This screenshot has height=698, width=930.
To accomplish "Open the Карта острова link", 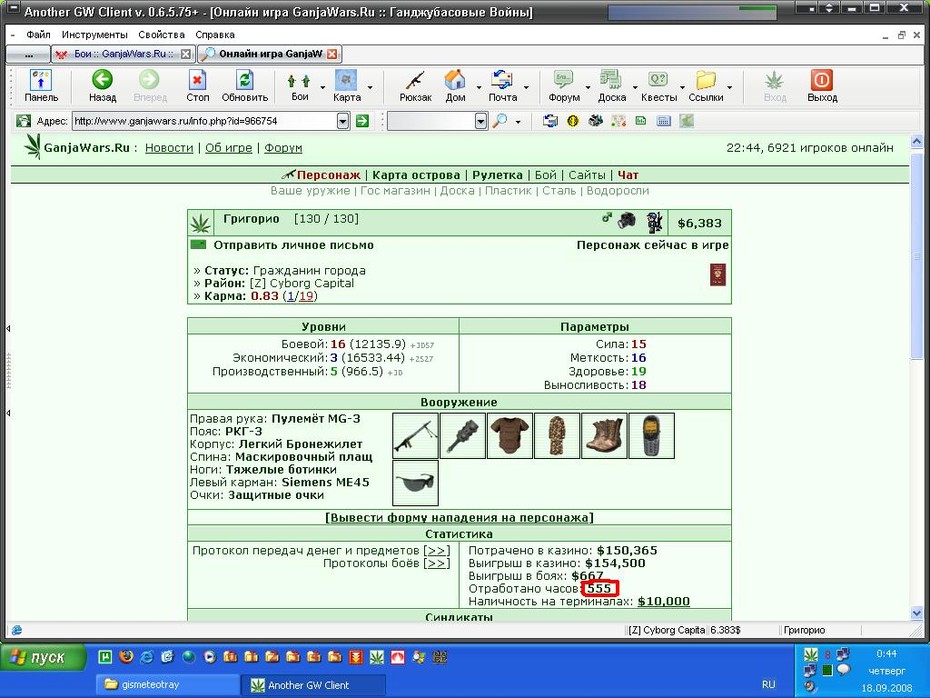I will 416,175.
